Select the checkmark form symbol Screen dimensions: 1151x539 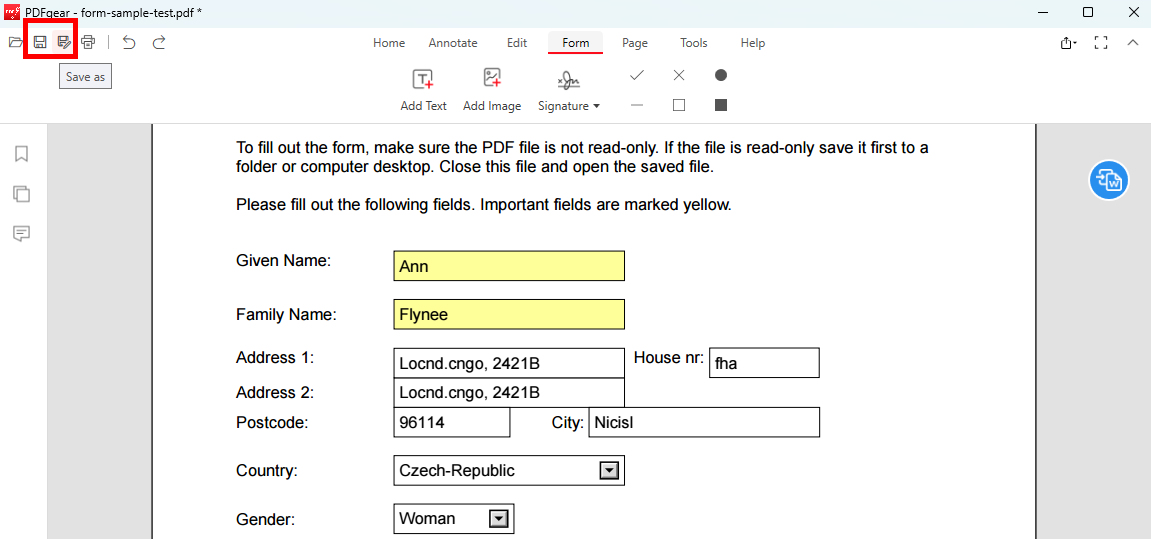pyautogui.click(x=637, y=75)
